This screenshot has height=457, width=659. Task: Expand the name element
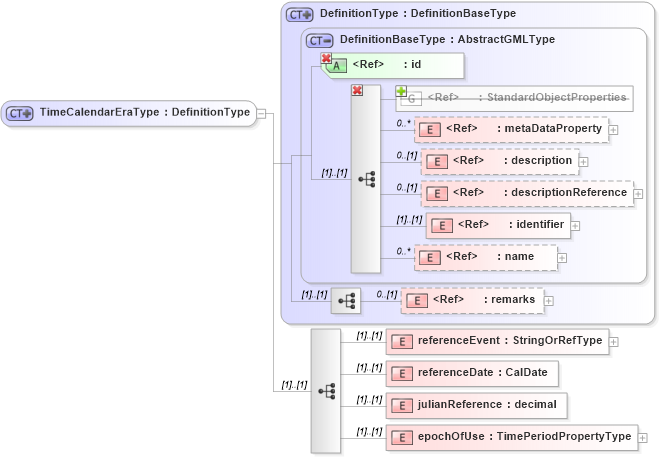pos(562,258)
